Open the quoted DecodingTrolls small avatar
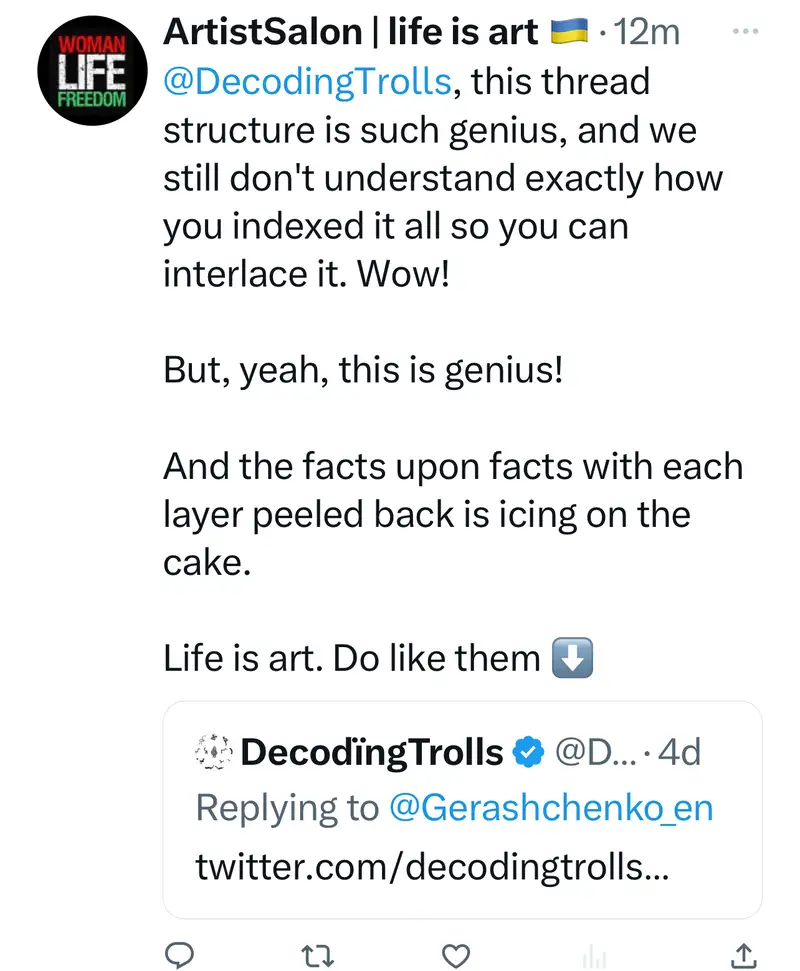Screen dimensions: 800x971 point(212,752)
